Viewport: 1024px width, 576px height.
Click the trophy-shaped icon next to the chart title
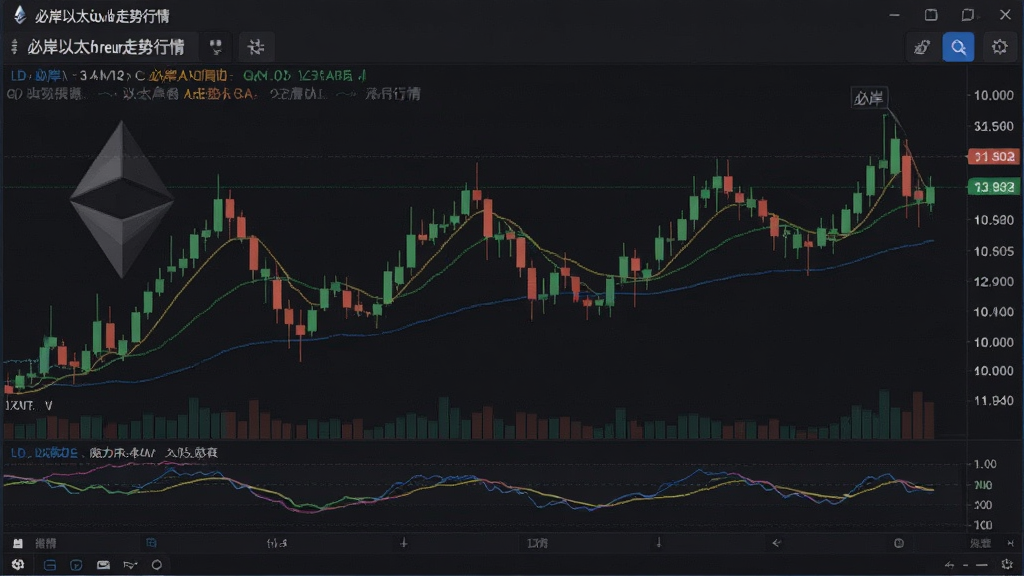tap(216, 47)
